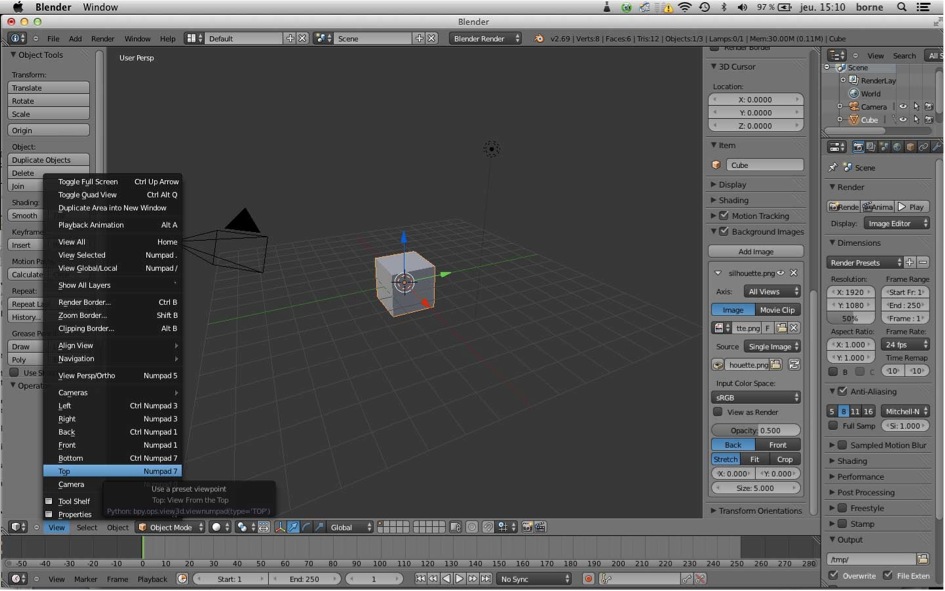
Task: Adjust the Opacity 0.500 slider
Action: pyautogui.click(x=756, y=430)
